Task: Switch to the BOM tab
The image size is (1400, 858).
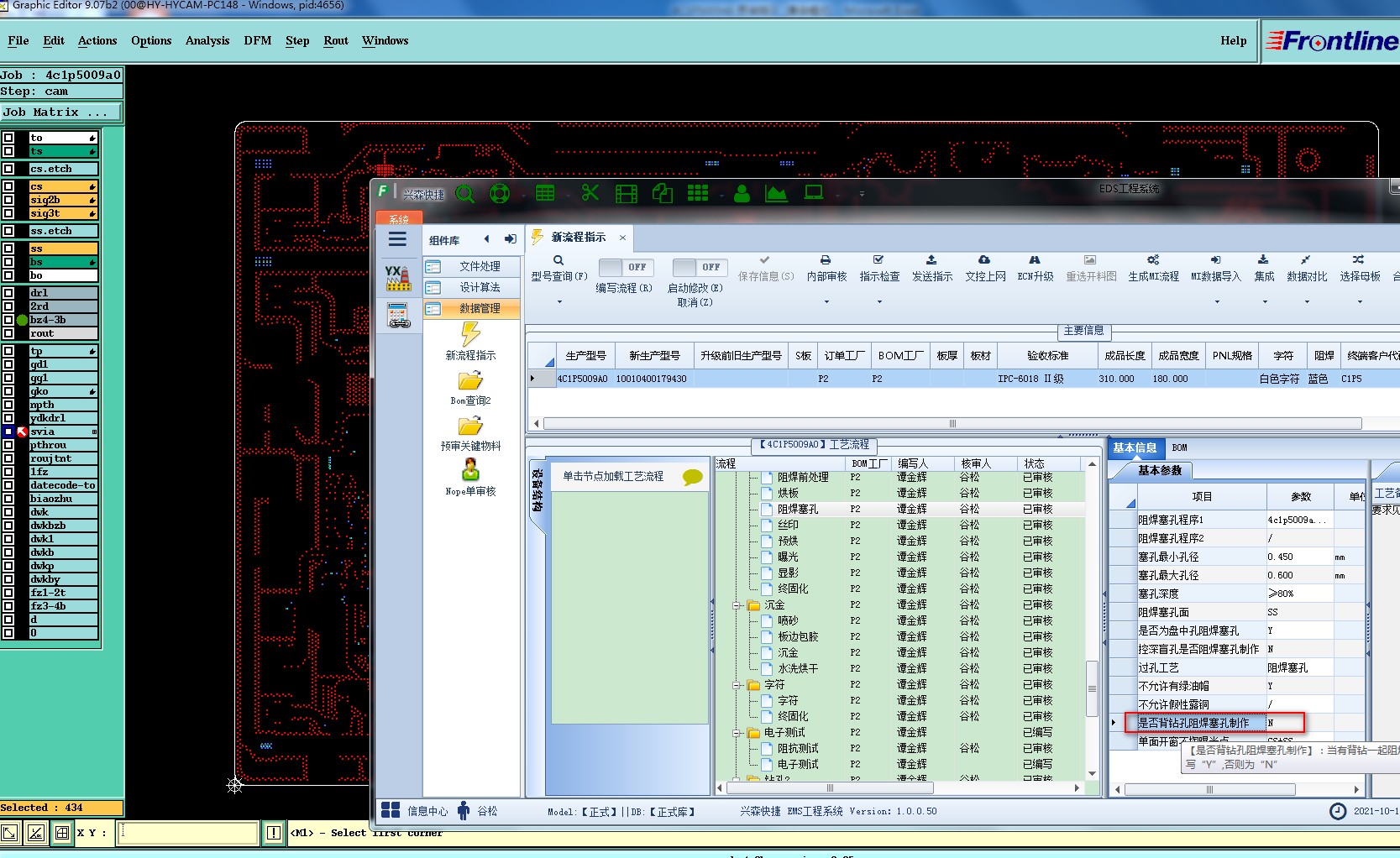Action: 1180,447
